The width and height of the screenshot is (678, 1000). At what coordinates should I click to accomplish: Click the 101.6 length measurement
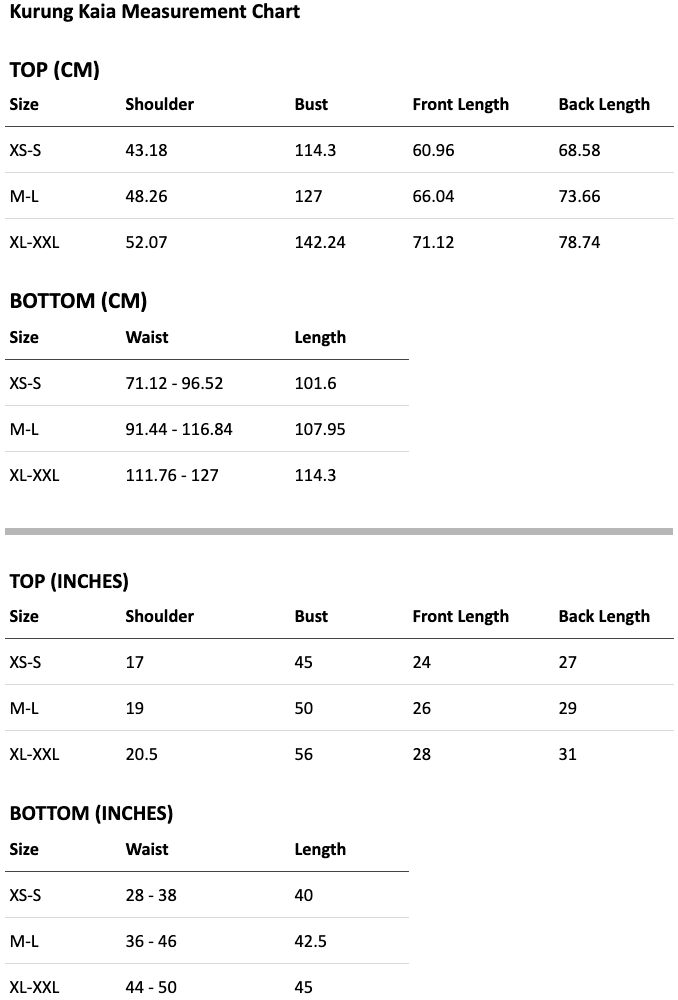click(315, 384)
